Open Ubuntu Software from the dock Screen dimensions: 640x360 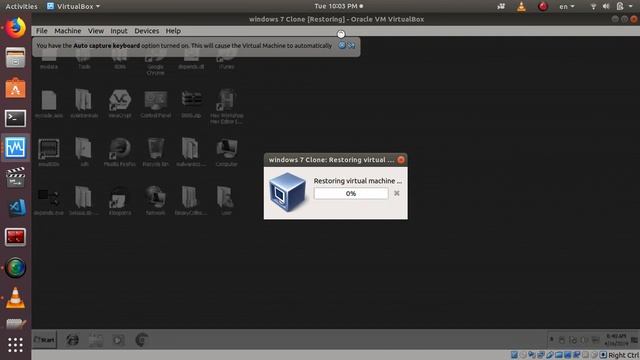pyautogui.click(x=16, y=88)
